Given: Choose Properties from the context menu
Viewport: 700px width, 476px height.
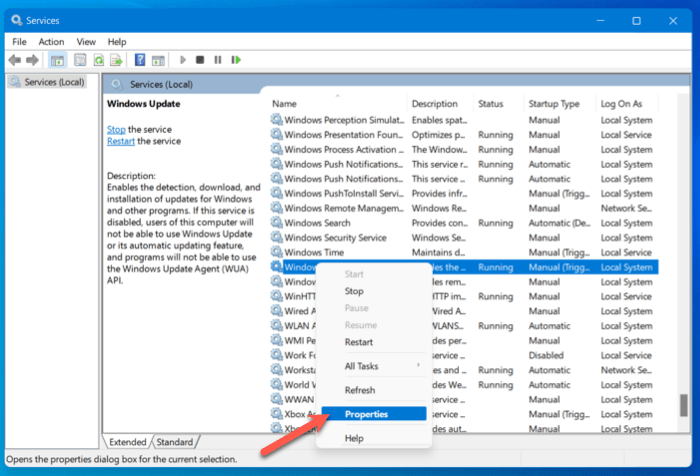Looking at the screenshot, I should pos(366,414).
